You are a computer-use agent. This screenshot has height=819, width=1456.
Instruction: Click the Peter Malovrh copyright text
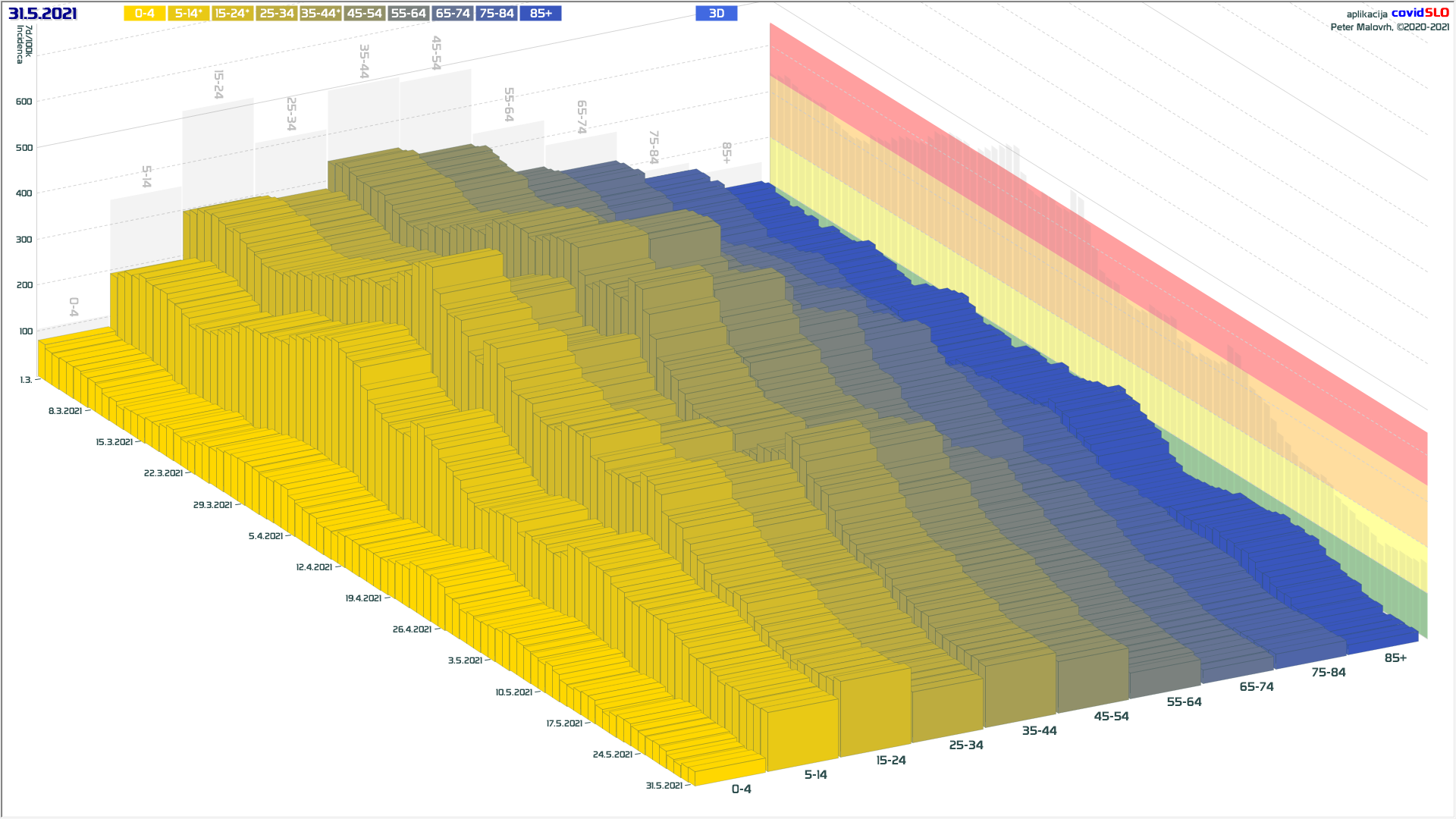tap(1389, 27)
